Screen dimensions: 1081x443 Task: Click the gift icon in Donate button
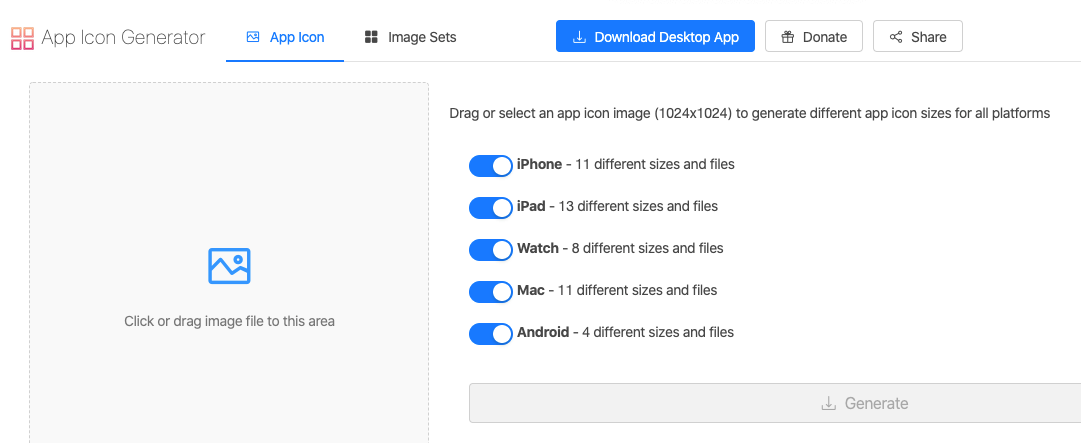click(x=787, y=37)
